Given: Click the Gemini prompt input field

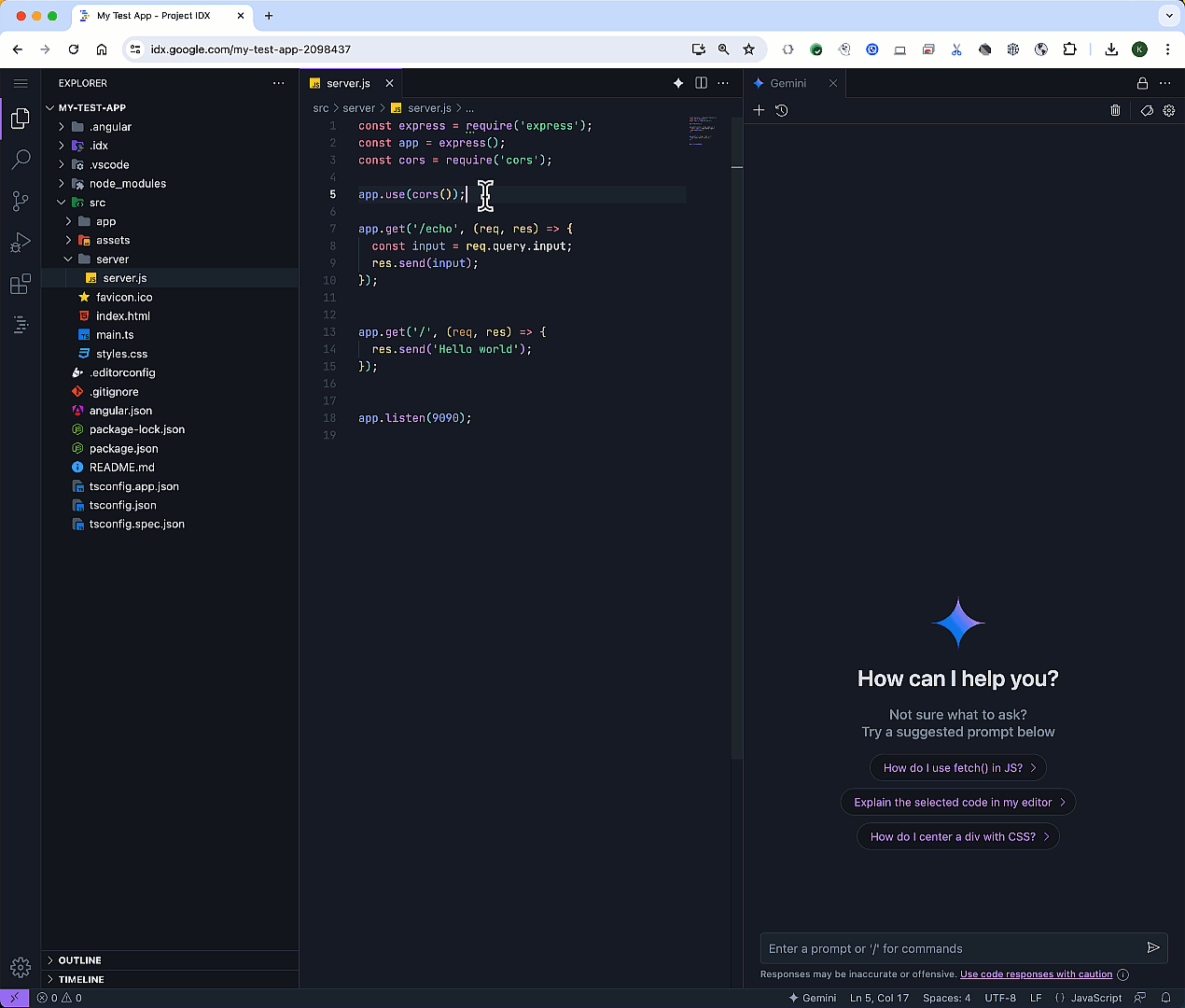Looking at the screenshot, I should click(952, 948).
